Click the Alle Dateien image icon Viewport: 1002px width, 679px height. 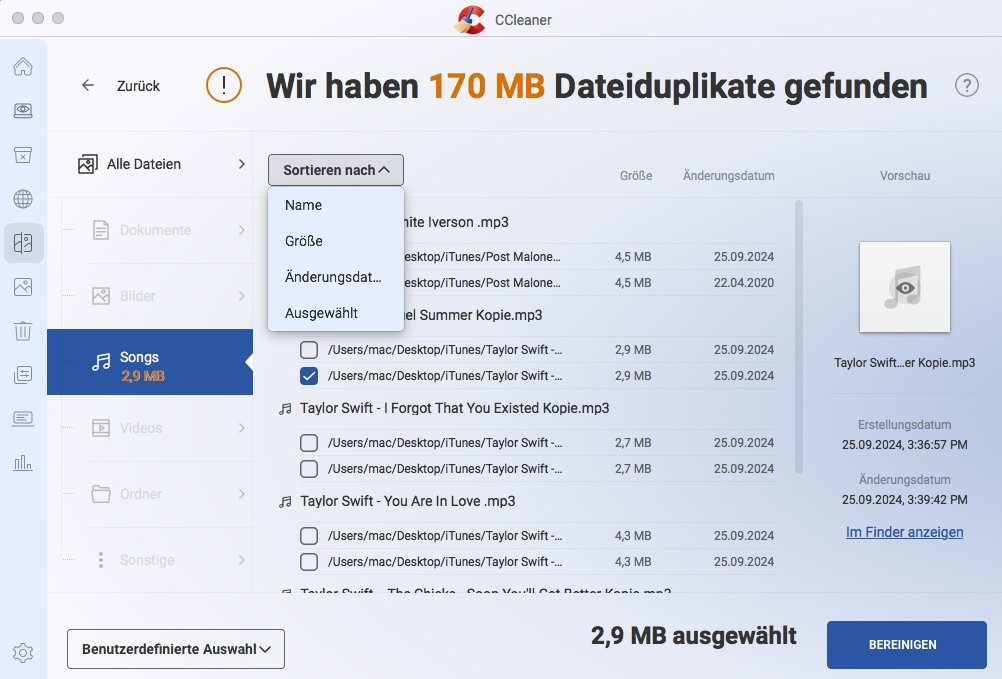point(88,164)
